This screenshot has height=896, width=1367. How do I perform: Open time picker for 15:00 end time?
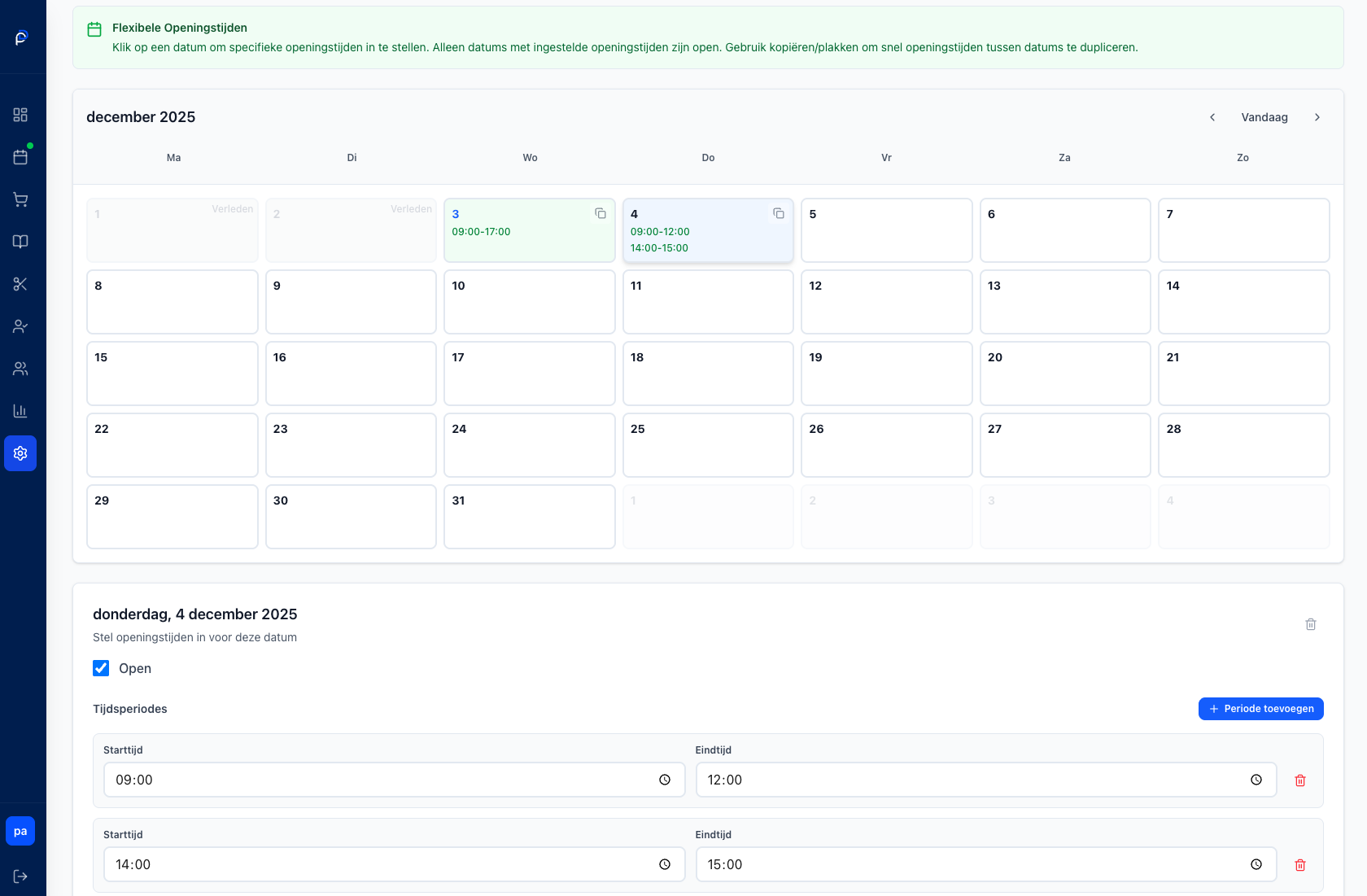click(x=1256, y=864)
